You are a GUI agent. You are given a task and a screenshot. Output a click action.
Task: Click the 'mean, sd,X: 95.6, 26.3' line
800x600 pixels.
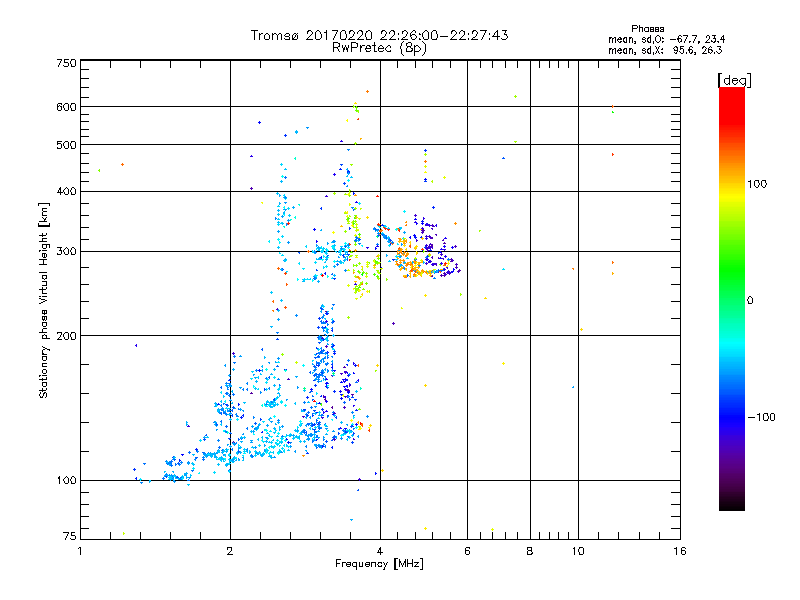[665, 50]
